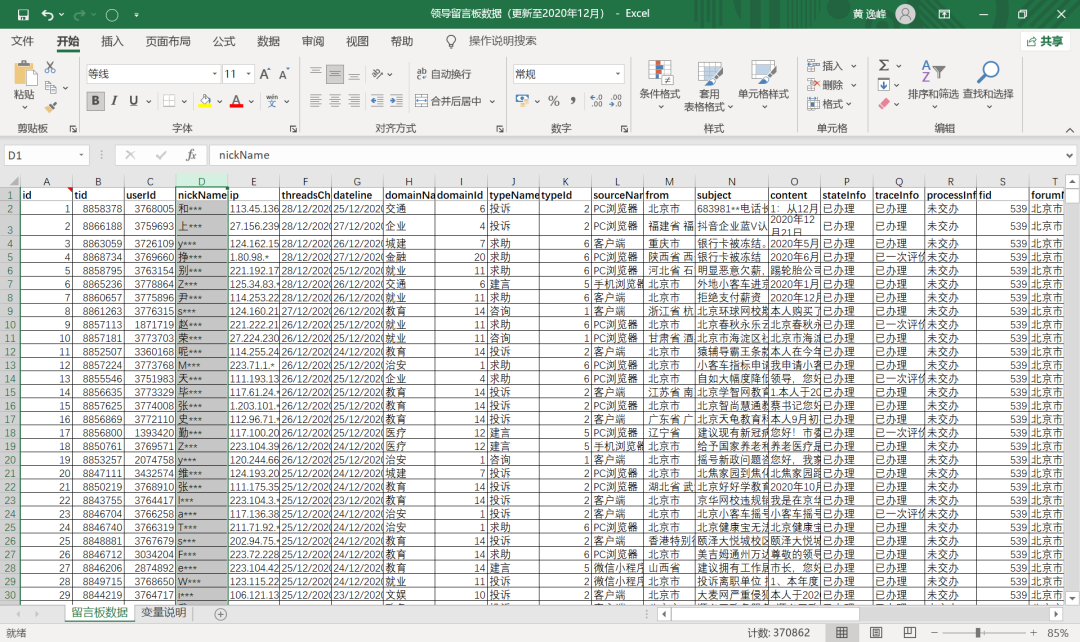
Task: Toggle Bold formatting
Action: pyautogui.click(x=95, y=101)
